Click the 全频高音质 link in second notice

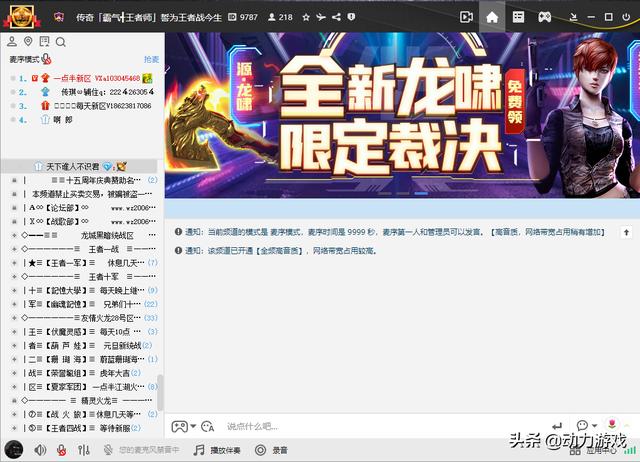[x=280, y=251]
